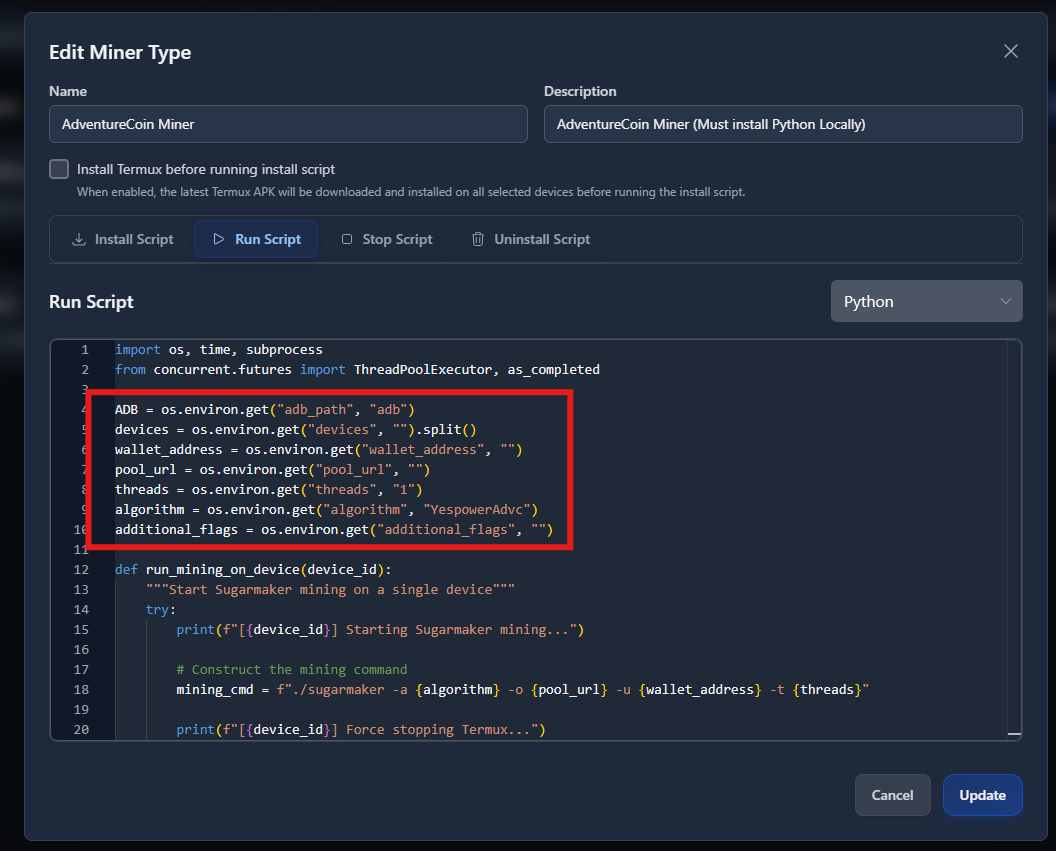Click the chevron arrow in the Python selector

pyautogui.click(x=1005, y=301)
